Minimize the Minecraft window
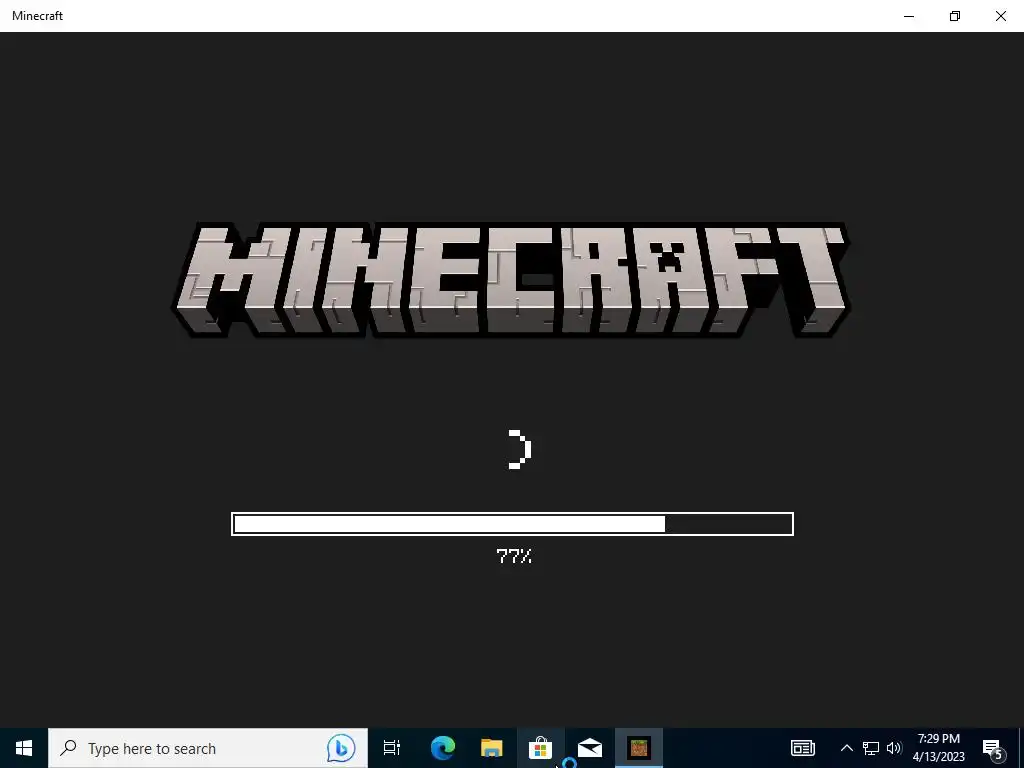This screenshot has width=1024, height=768. tap(908, 16)
